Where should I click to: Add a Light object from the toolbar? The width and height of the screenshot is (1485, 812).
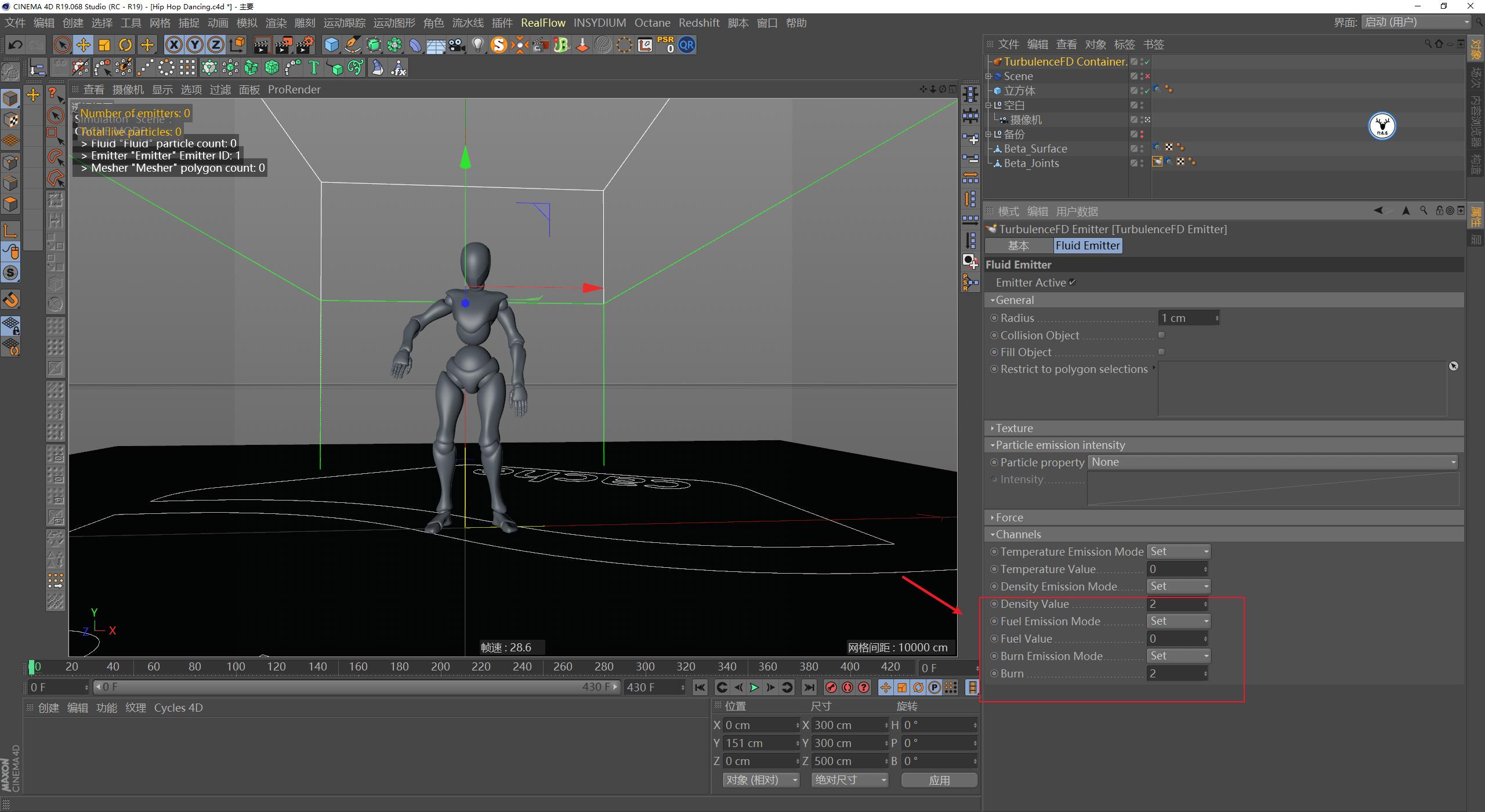point(477,45)
